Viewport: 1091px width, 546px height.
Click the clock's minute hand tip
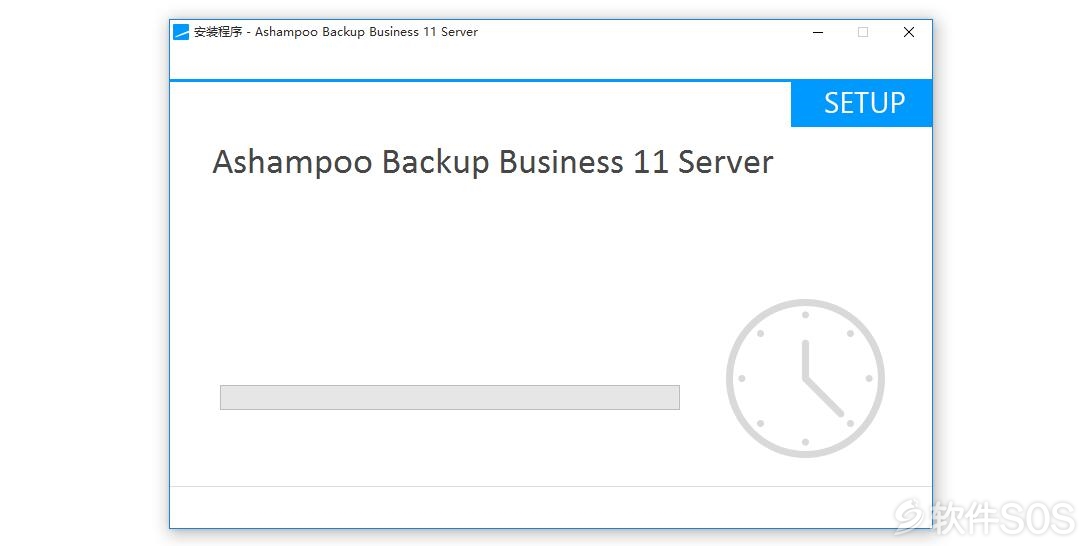click(842, 415)
